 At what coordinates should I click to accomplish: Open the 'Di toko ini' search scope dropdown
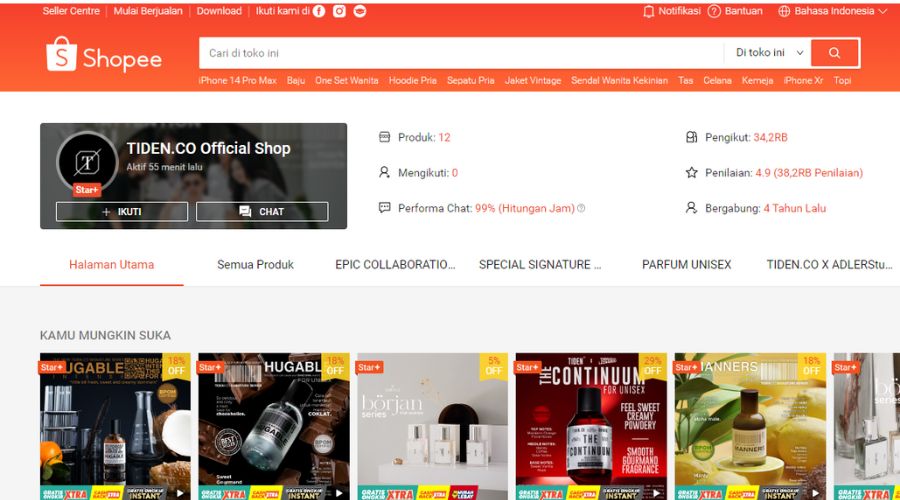click(x=769, y=53)
